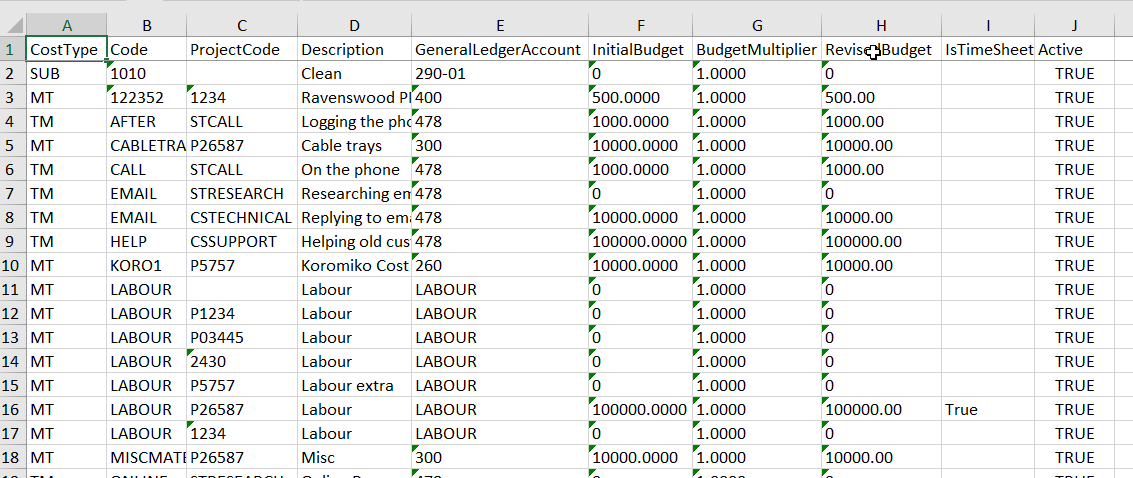1133x478 pixels.
Task: Select column A header
Action: [x=66, y=25]
